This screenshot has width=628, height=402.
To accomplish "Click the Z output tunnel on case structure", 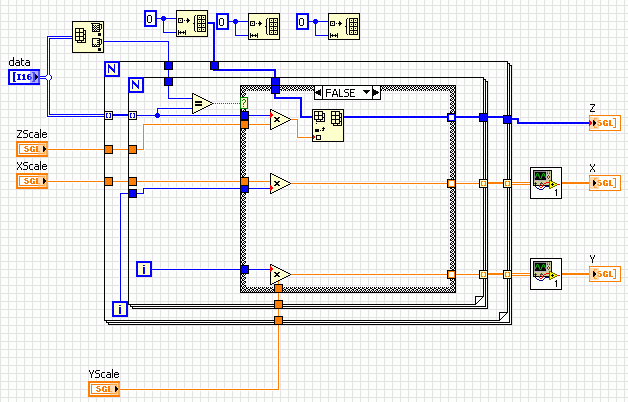I will 451,117.
